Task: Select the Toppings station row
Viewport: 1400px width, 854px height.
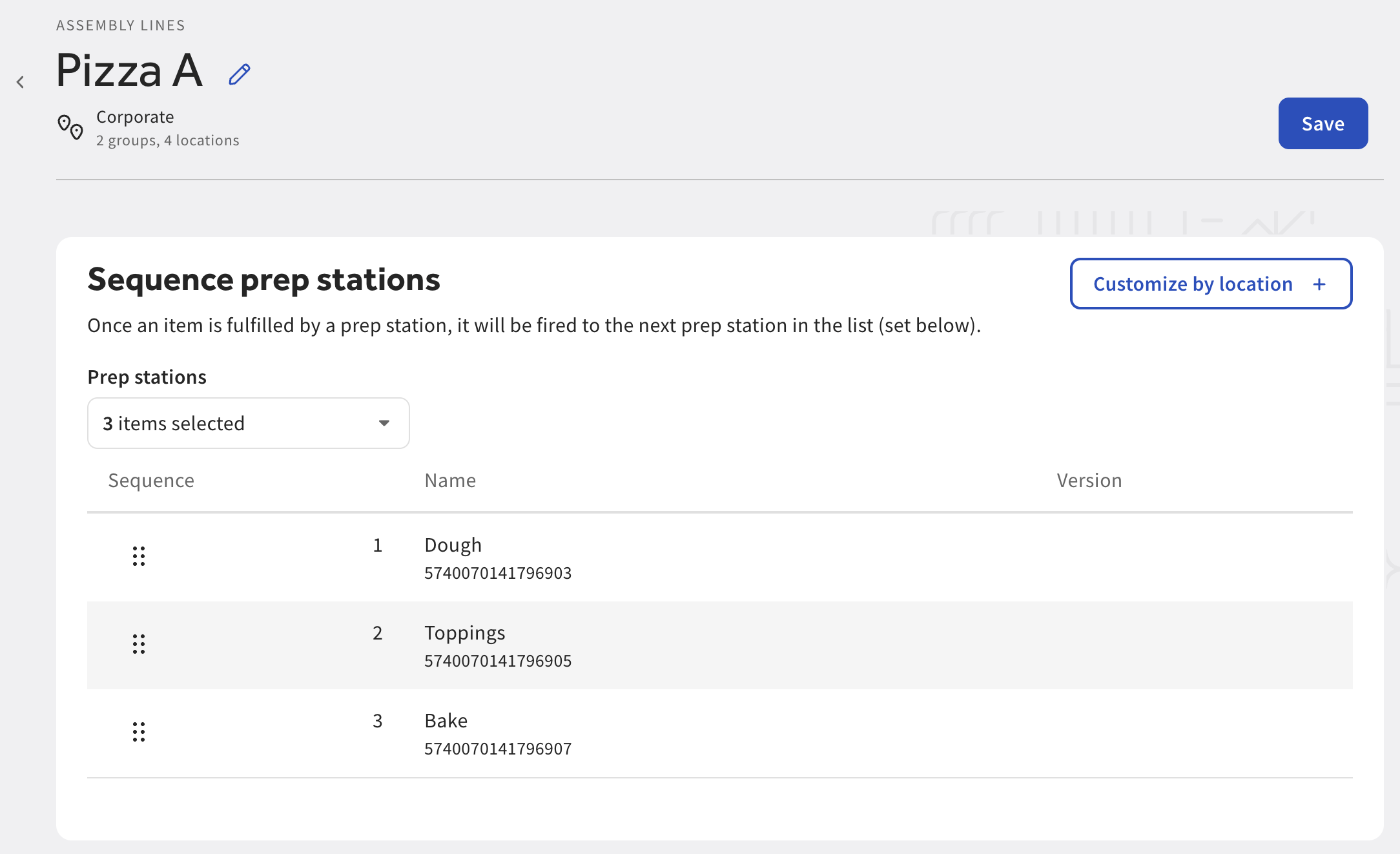Action: [720, 645]
